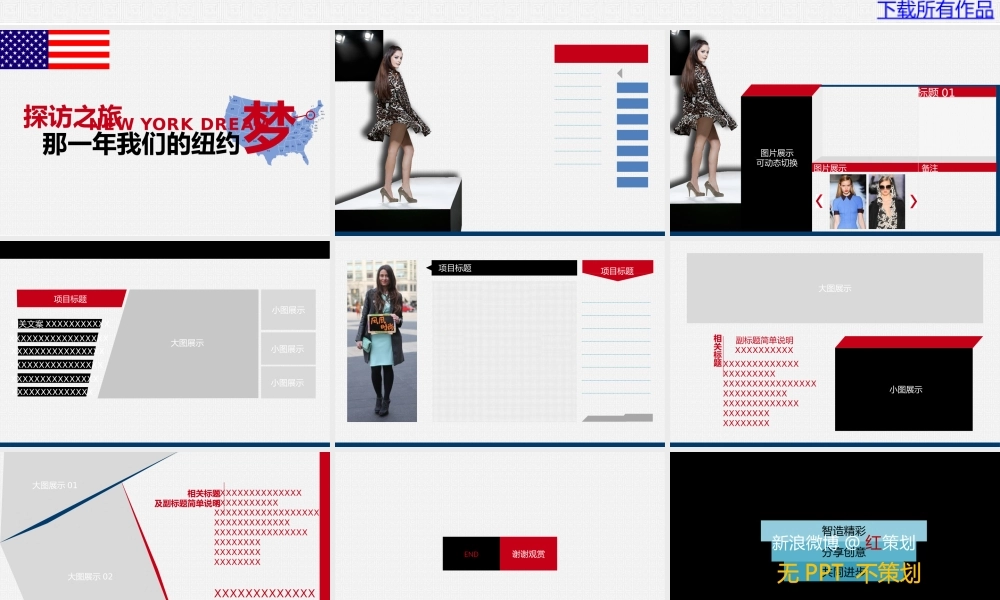Viewport: 1000px width, 600px height.
Task: Click the next-photo arrow in the image carousel
Action: 912,199
